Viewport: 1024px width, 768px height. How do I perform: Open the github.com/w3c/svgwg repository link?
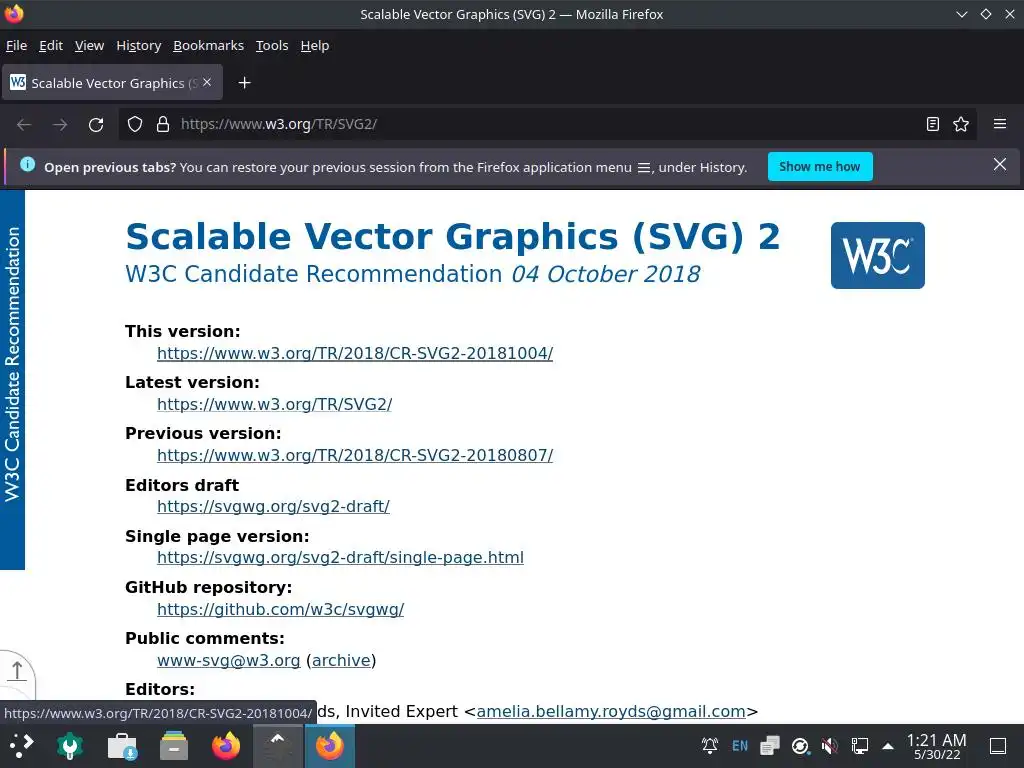(x=281, y=609)
